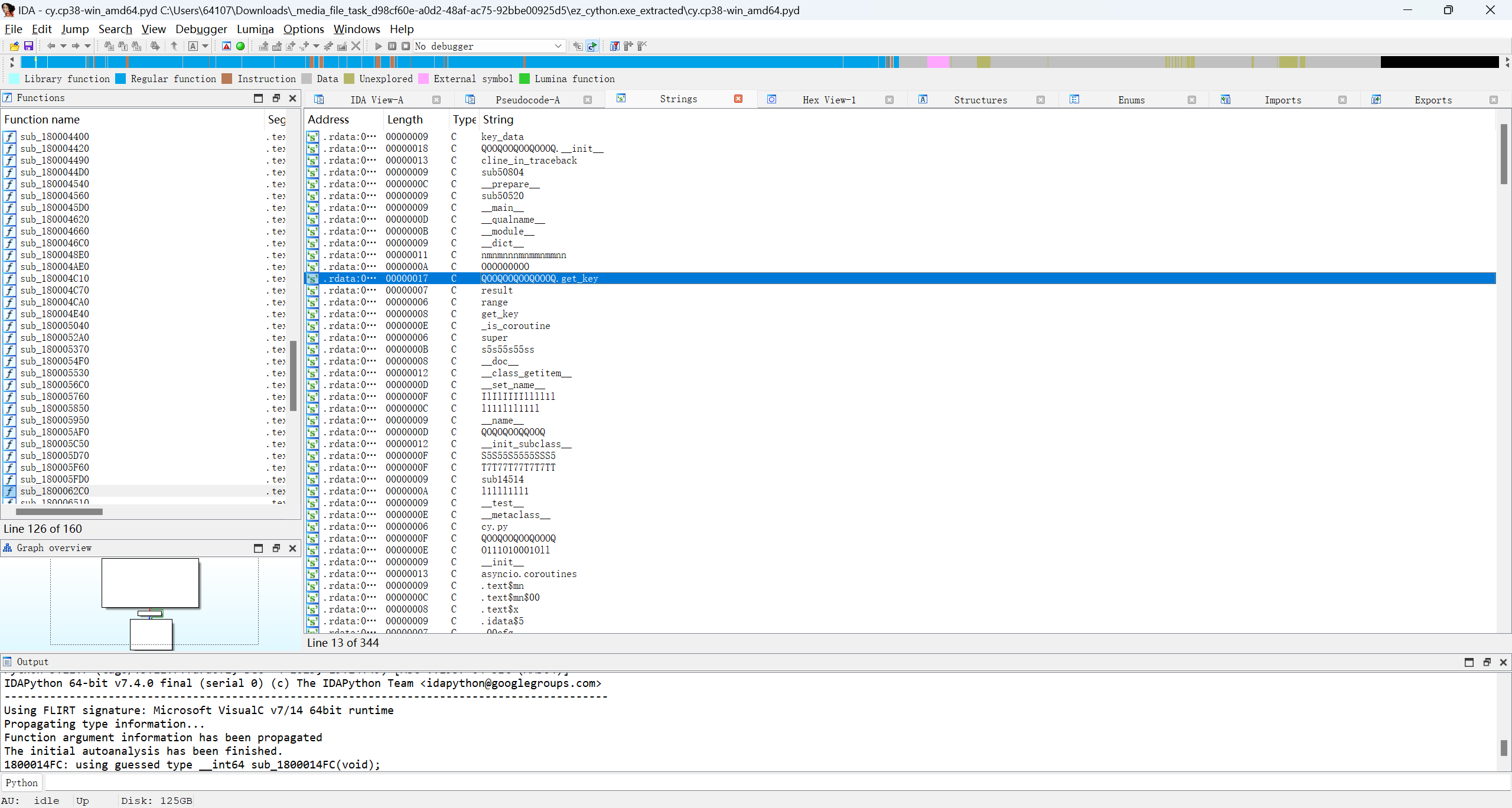Switch to the IDA View-A tab
Image resolution: width=1512 pixels, height=808 pixels.
(377, 100)
